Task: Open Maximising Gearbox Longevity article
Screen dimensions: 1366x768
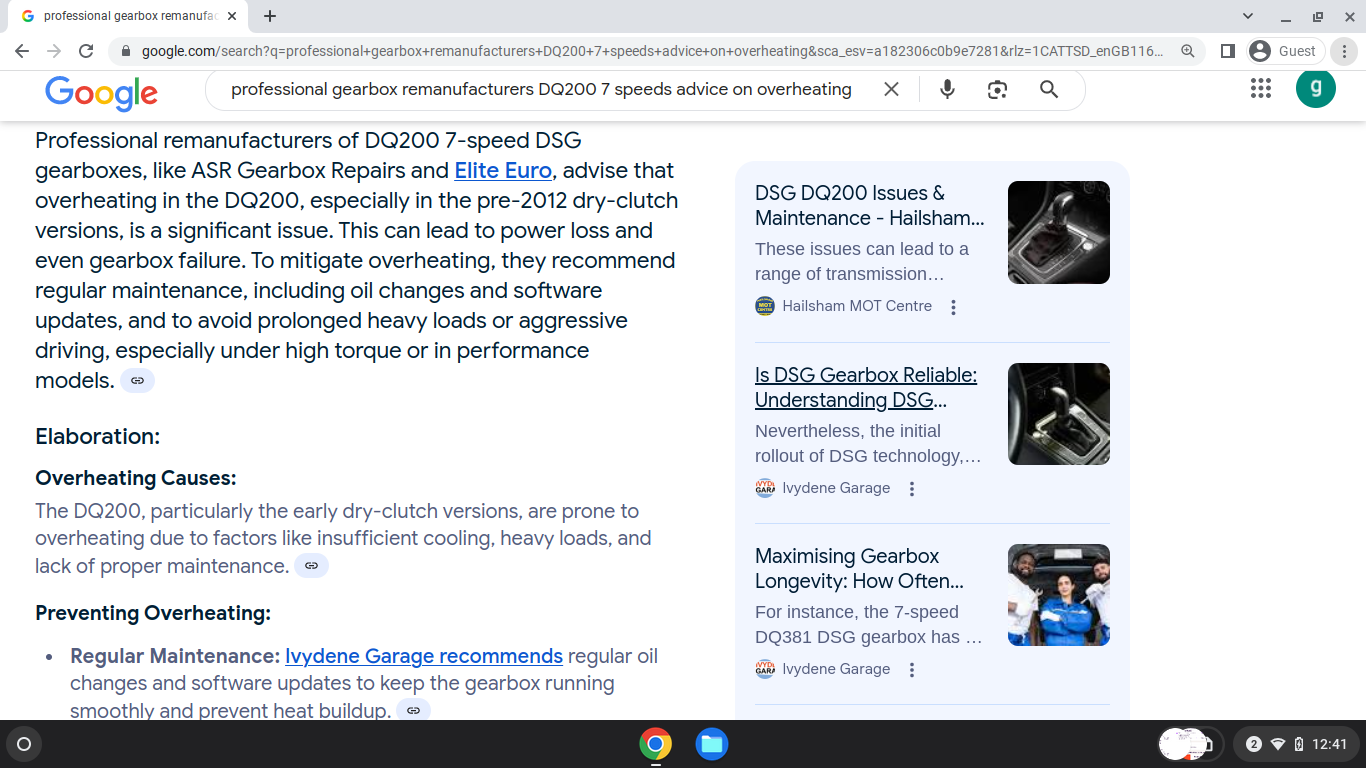Action: 860,568
